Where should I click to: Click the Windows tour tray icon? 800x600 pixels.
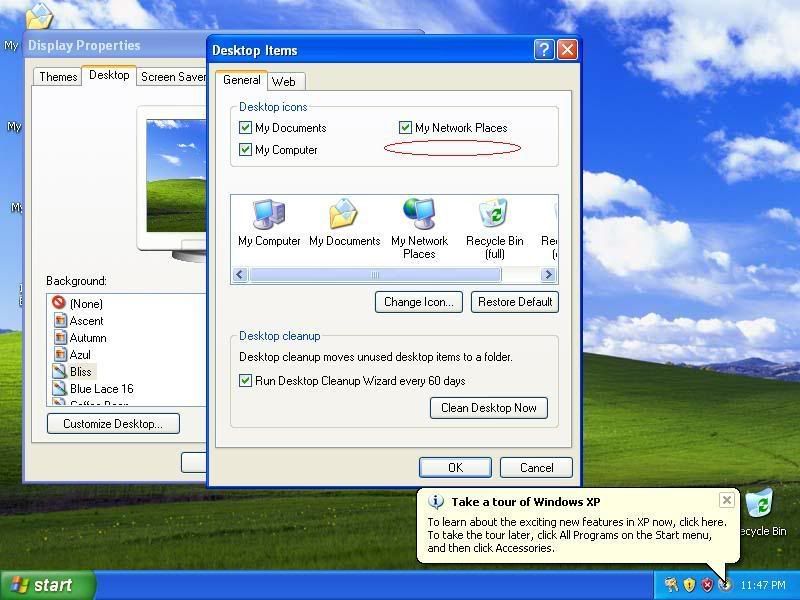pos(724,585)
